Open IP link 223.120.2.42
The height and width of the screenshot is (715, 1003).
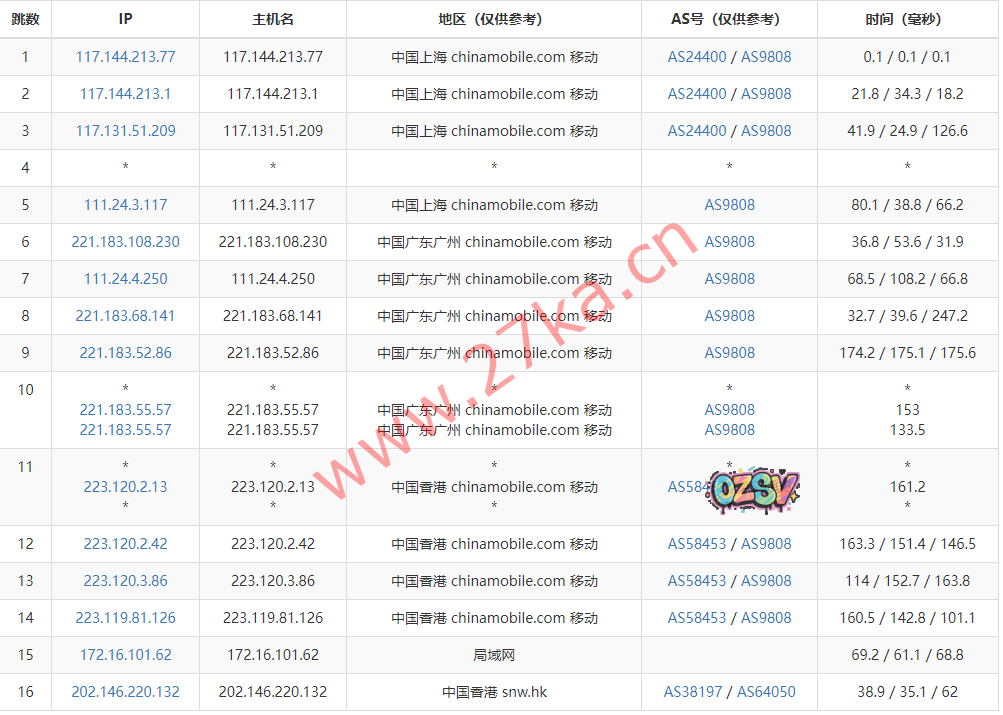125,544
